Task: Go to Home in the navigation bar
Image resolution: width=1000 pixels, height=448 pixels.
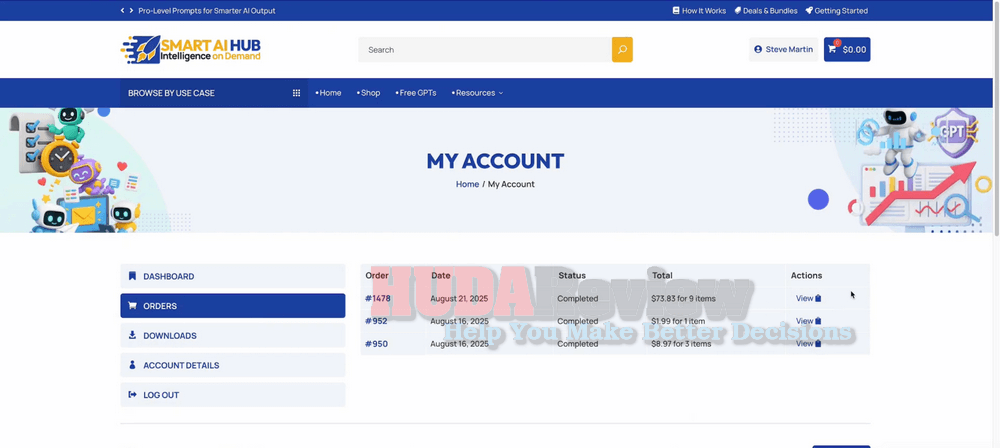Action: click(x=328, y=93)
